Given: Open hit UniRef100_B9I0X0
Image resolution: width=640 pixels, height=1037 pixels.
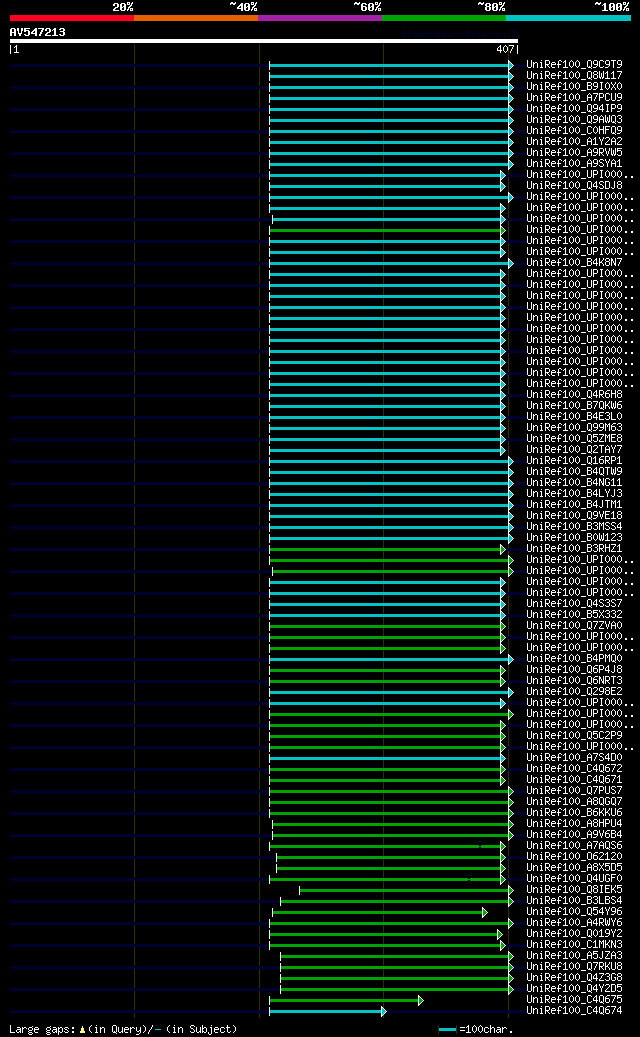Looking at the screenshot, I should pyautogui.click(x=574, y=87).
